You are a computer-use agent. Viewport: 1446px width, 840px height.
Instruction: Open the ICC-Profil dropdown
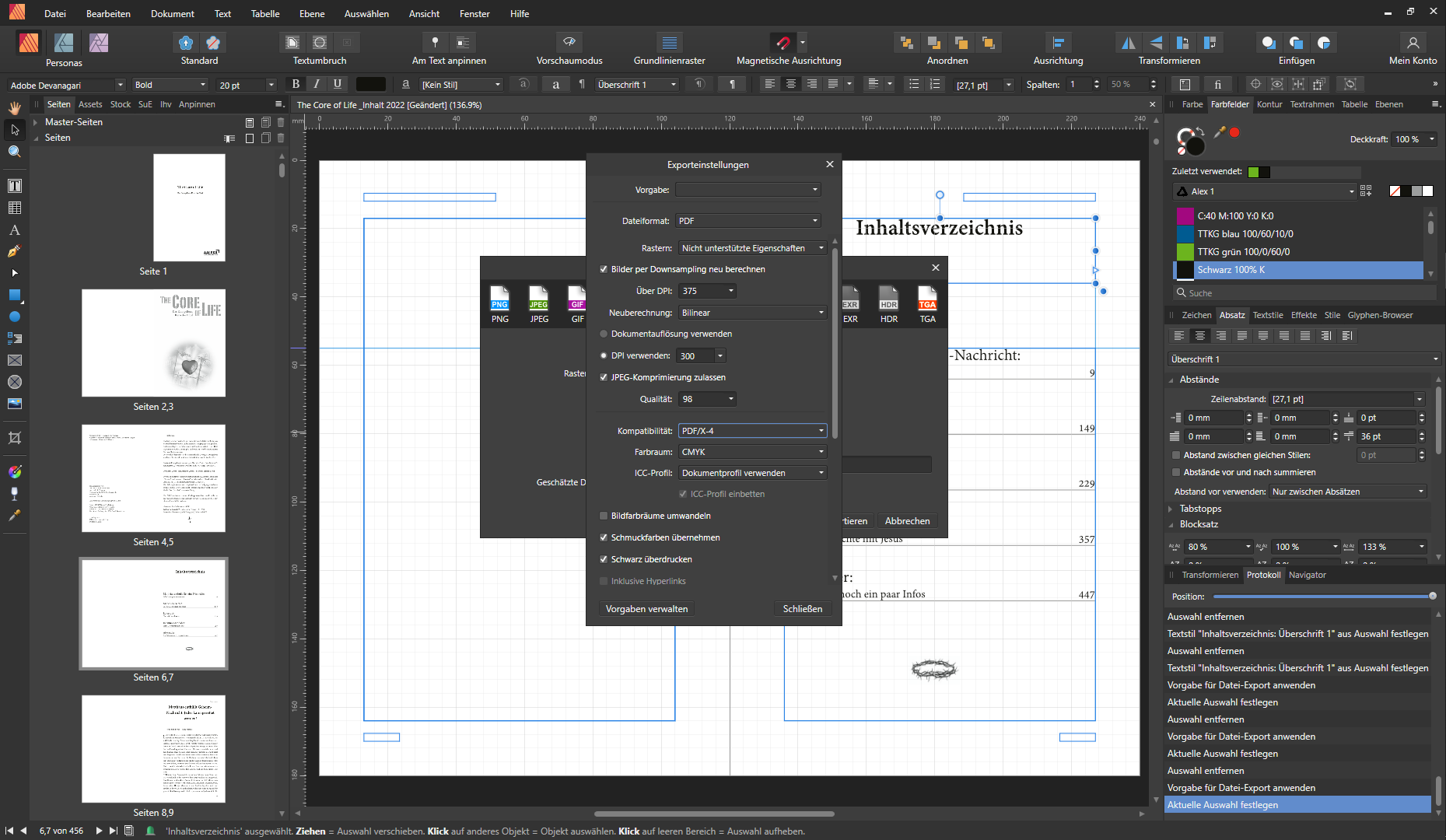point(752,473)
